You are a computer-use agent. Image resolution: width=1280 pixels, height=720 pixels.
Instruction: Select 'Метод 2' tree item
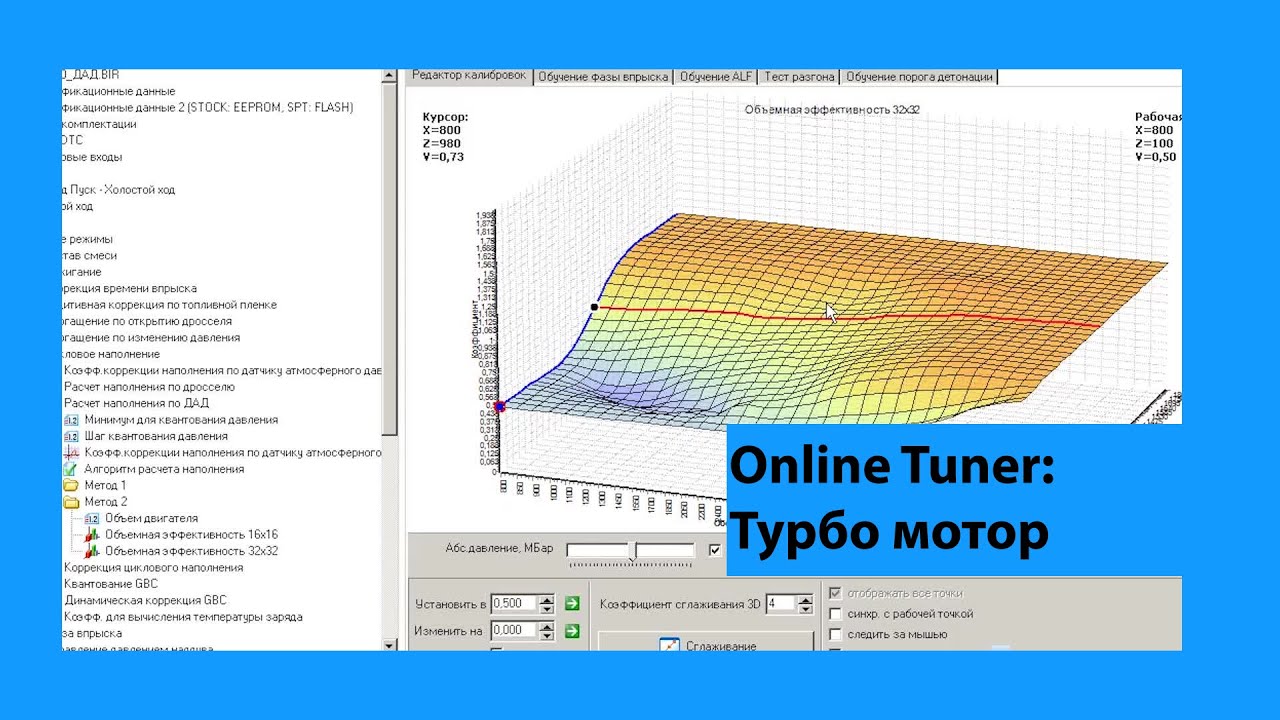click(105, 502)
